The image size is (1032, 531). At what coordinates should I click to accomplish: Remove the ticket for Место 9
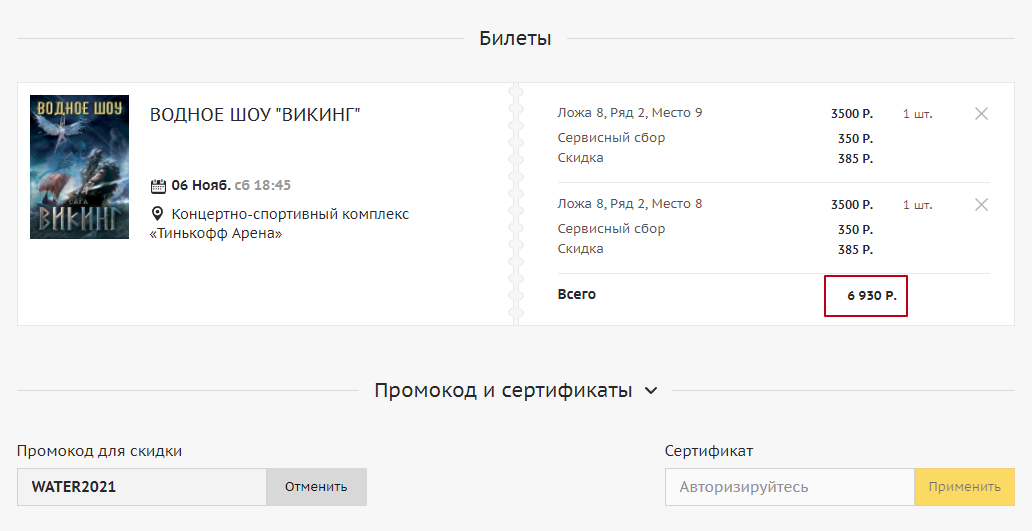pos(981,114)
